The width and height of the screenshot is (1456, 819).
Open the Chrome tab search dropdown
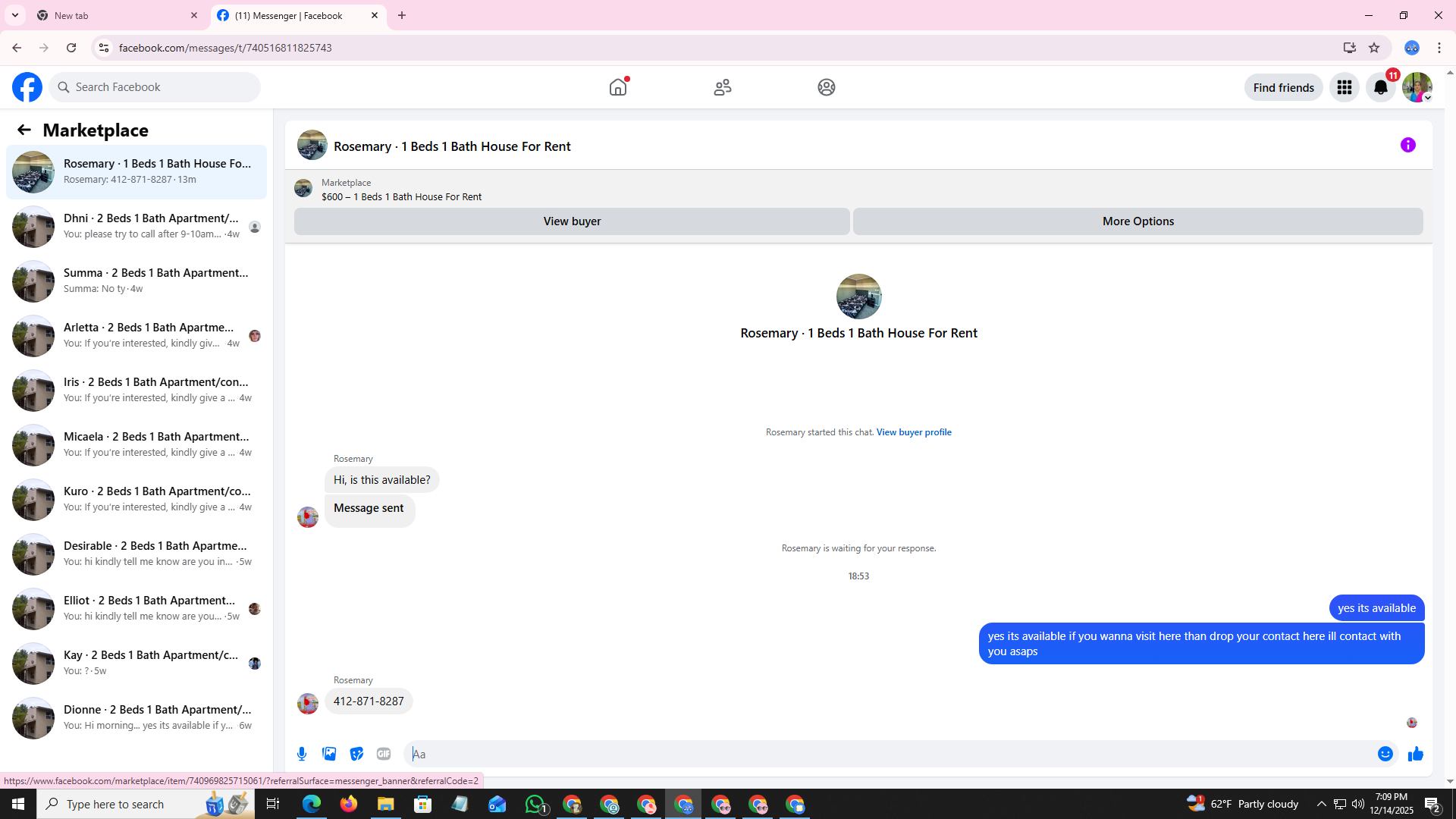pos(14,15)
